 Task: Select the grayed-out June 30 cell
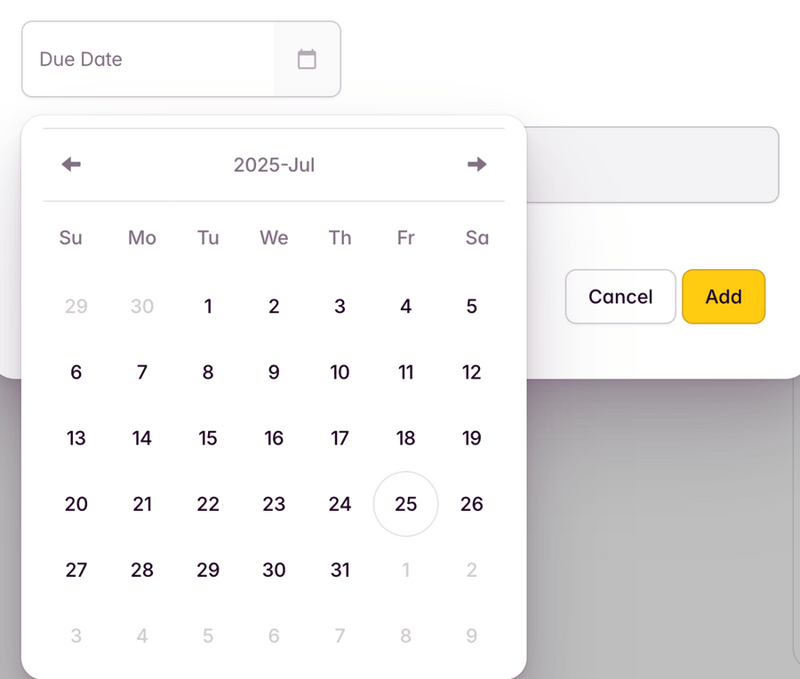coord(142,307)
